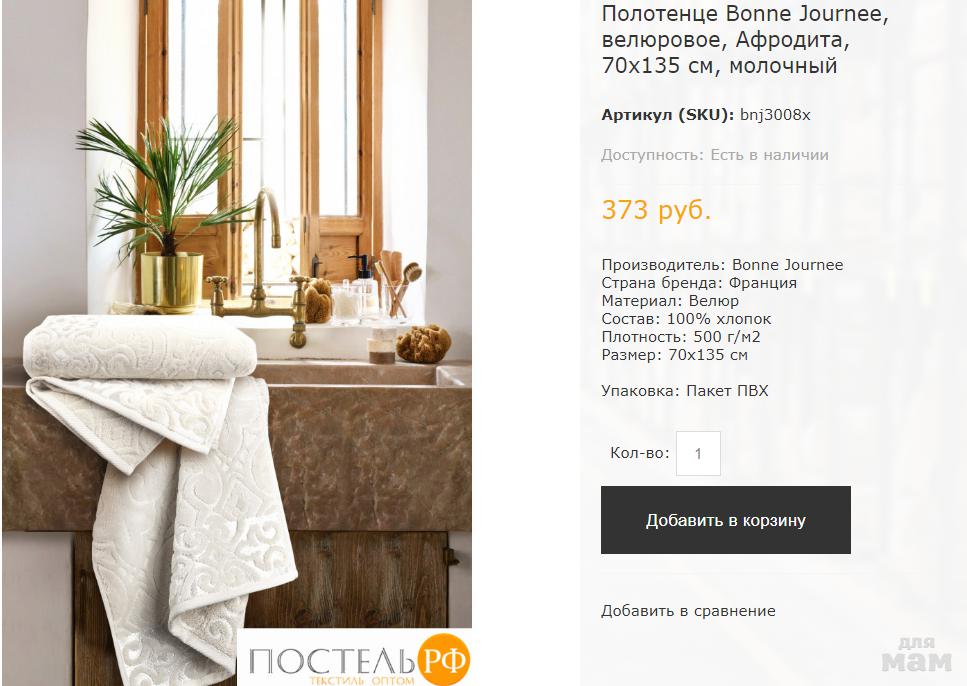Click the Страна бренда: Франция line
Image resolution: width=967 pixels, height=686 pixels.
pyautogui.click(x=699, y=283)
